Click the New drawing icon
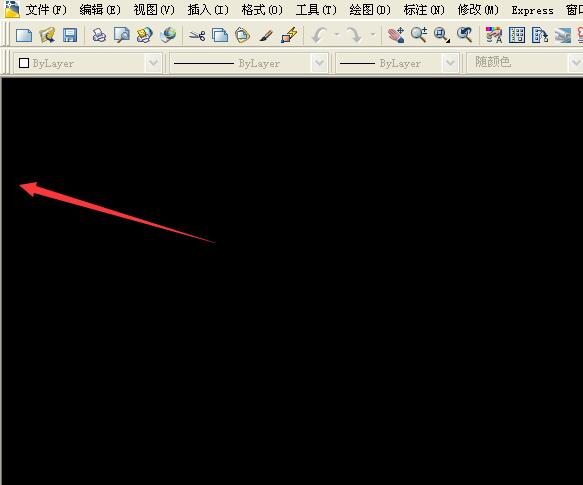 24,35
